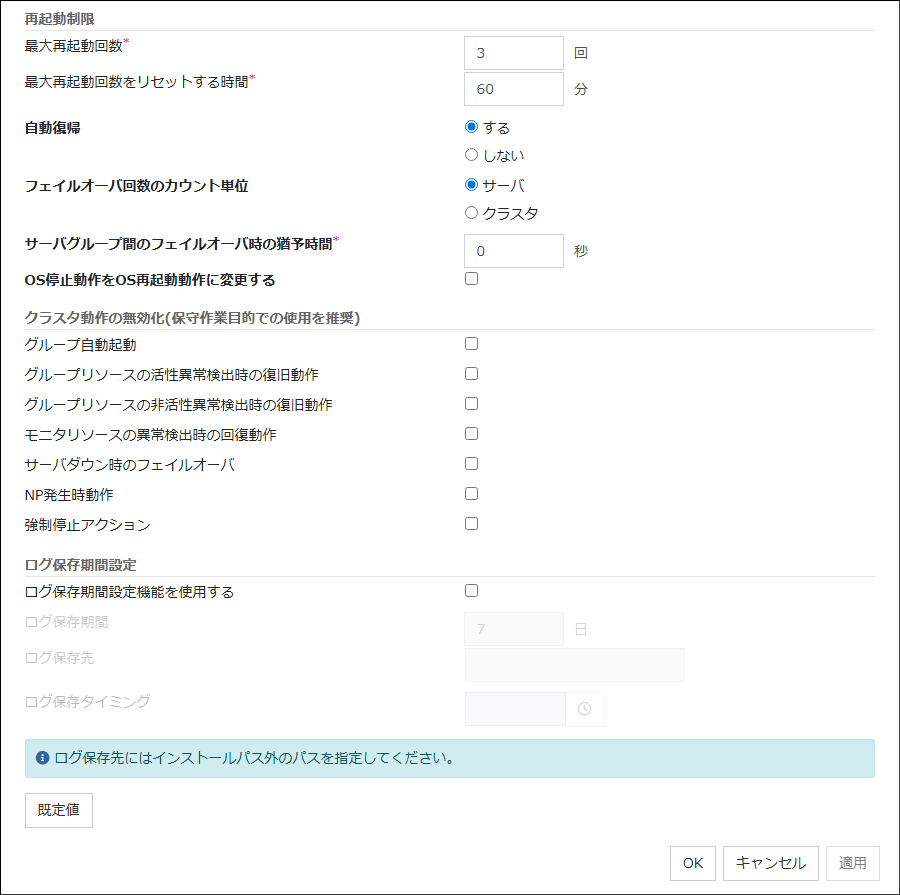Image resolution: width=900 pixels, height=895 pixels.
Task: Toggle the グループ自動起動 checkbox
Action: coord(471,343)
